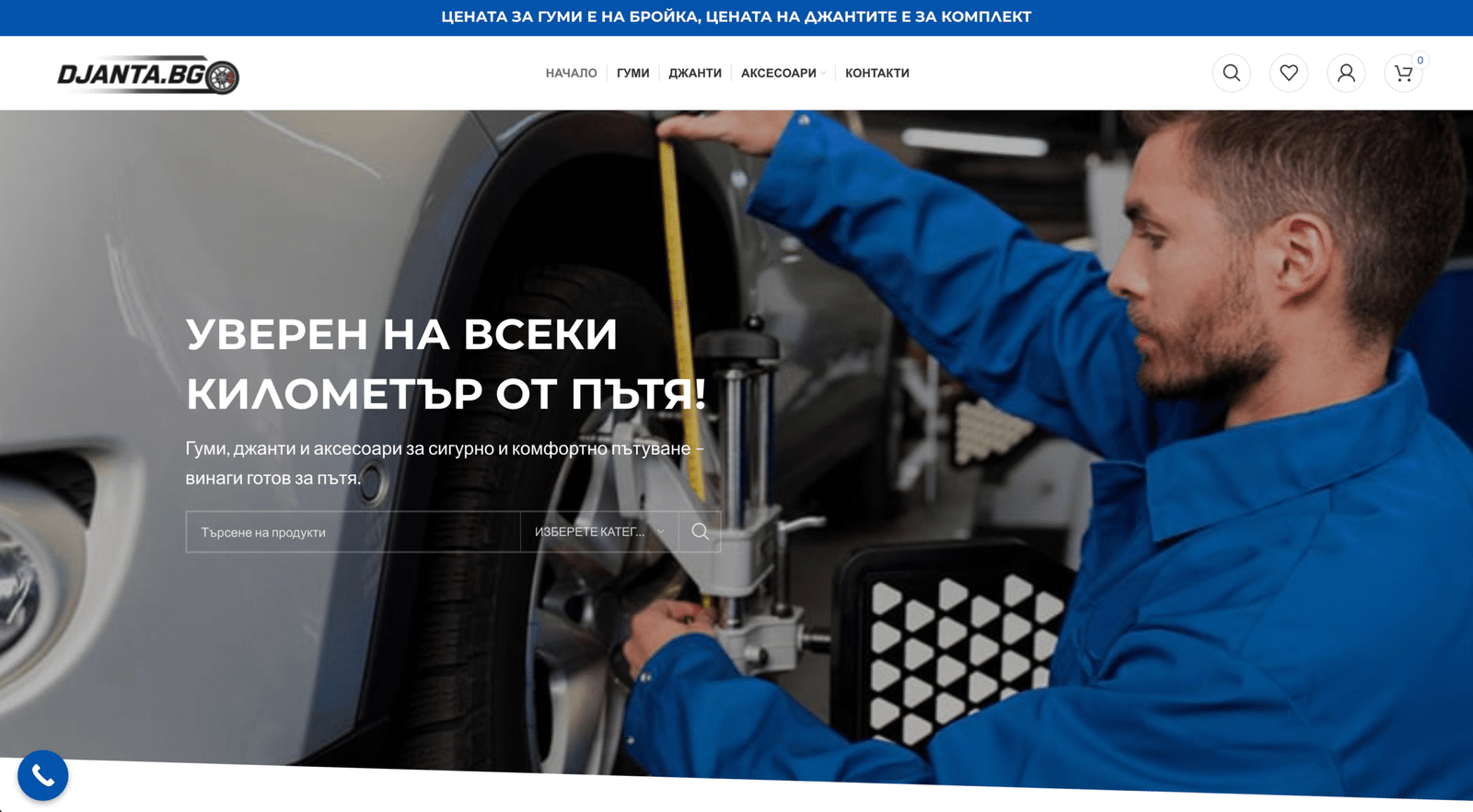Focus the Търсене на продукти search field
Image resolution: width=1473 pixels, height=812 pixels.
coord(354,532)
